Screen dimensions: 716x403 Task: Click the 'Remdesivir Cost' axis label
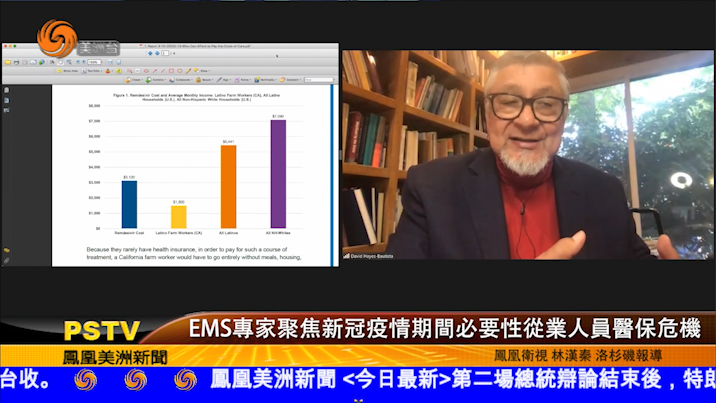pyautogui.click(x=129, y=233)
